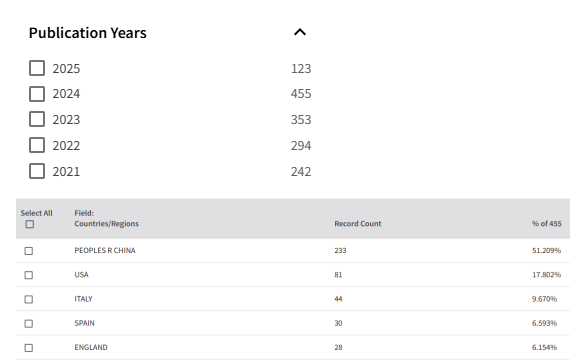Tick the ITALY row checkbox
Image resolution: width=580 pixels, height=363 pixels.
click(28, 299)
